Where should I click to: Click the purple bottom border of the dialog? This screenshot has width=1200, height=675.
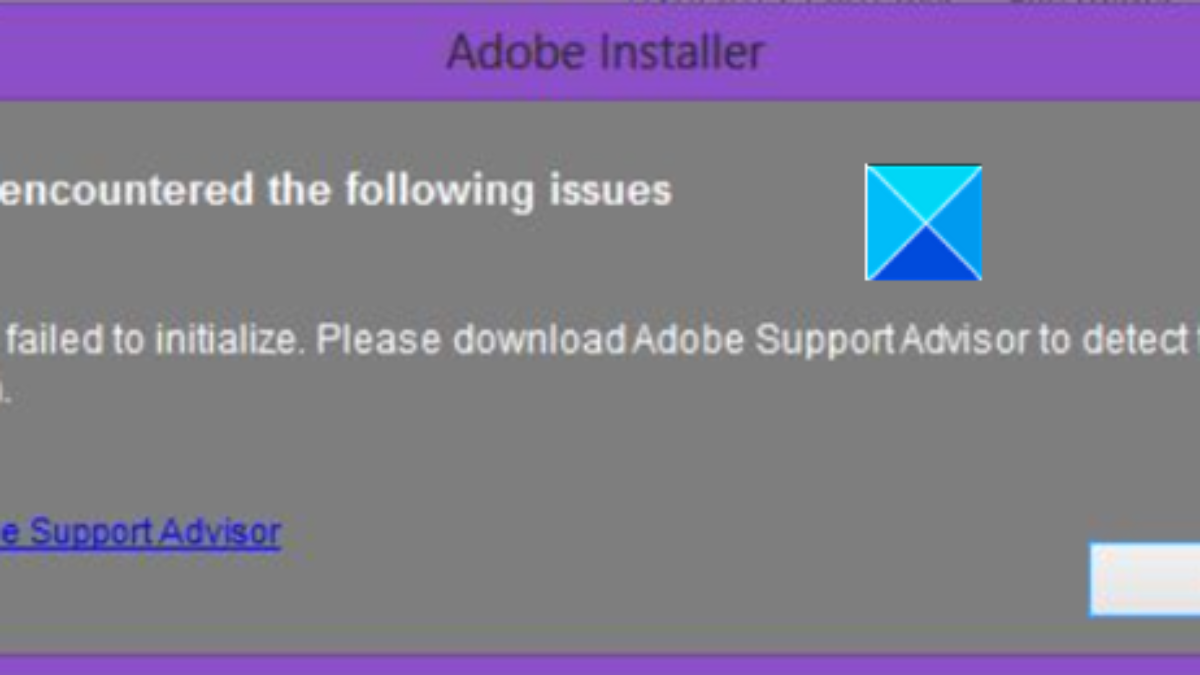pyautogui.click(x=600, y=665)
